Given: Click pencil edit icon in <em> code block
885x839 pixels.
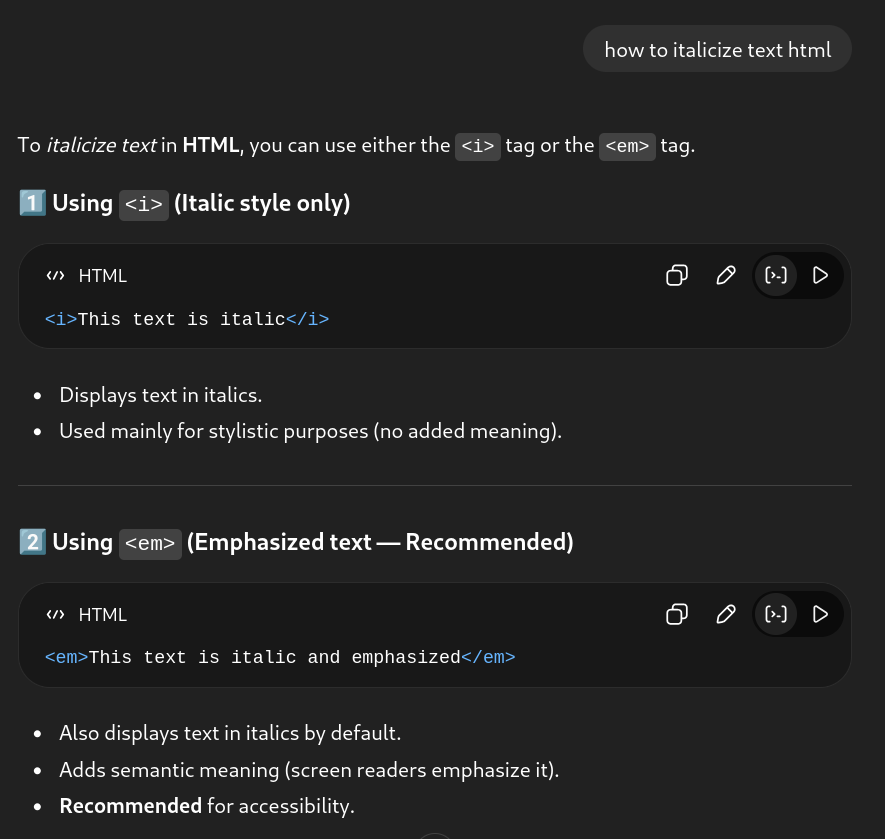Looking at the screenshot, I should click(x=726, y=614).
